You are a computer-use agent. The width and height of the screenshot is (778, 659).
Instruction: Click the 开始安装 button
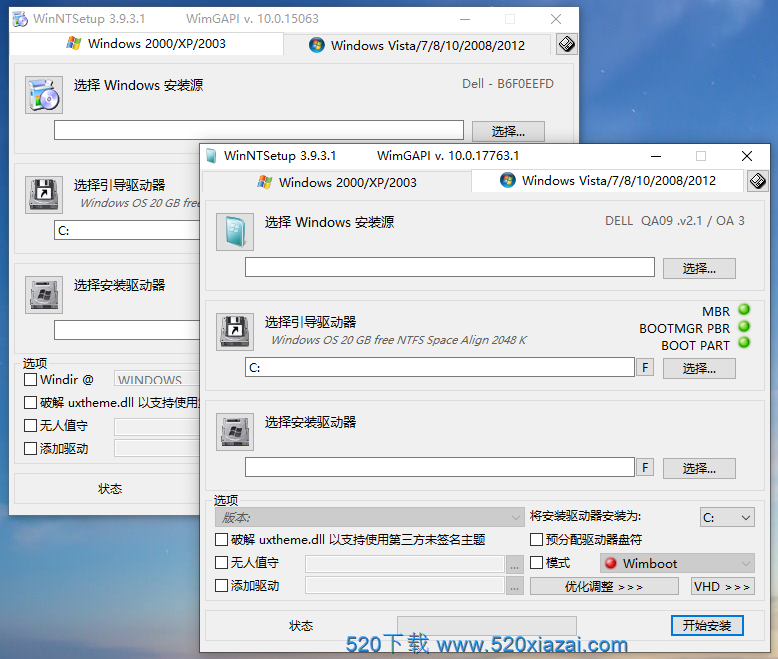(x=707, y=625)
